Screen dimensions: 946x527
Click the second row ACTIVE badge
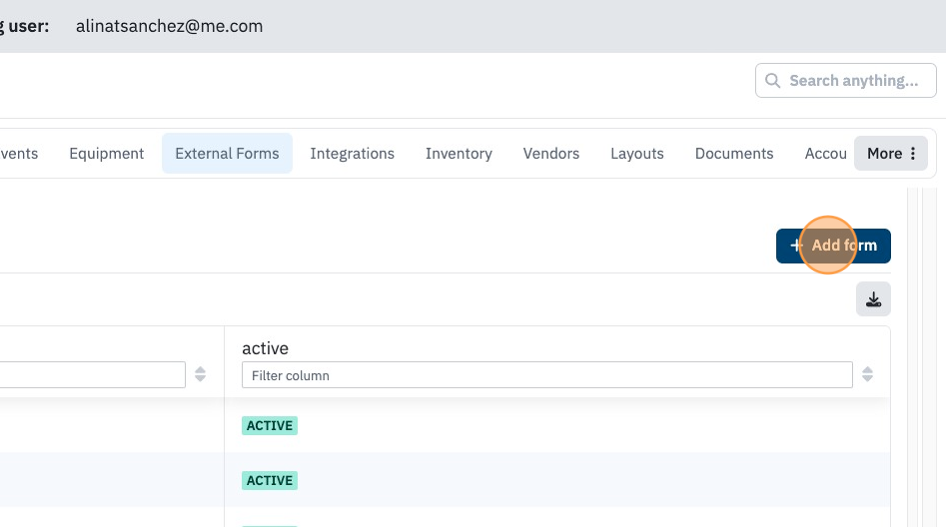tap(270, 481)
